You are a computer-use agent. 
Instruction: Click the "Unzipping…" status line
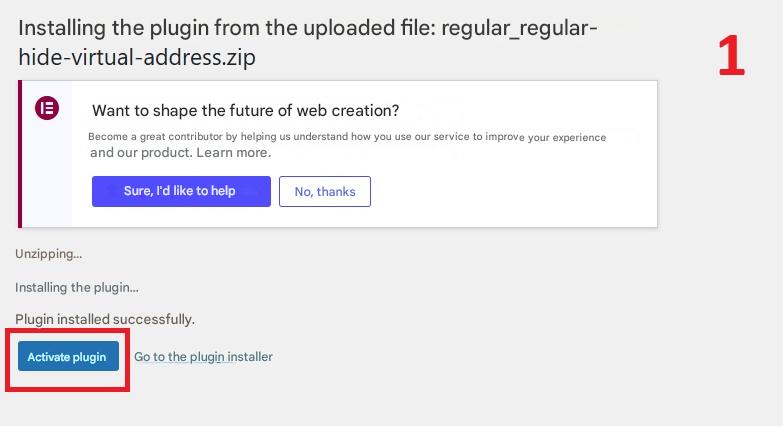(47, 254)
